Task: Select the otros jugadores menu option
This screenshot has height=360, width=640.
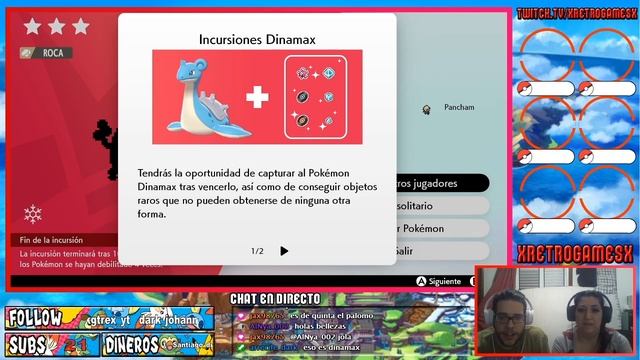Action: coord(442,183)
